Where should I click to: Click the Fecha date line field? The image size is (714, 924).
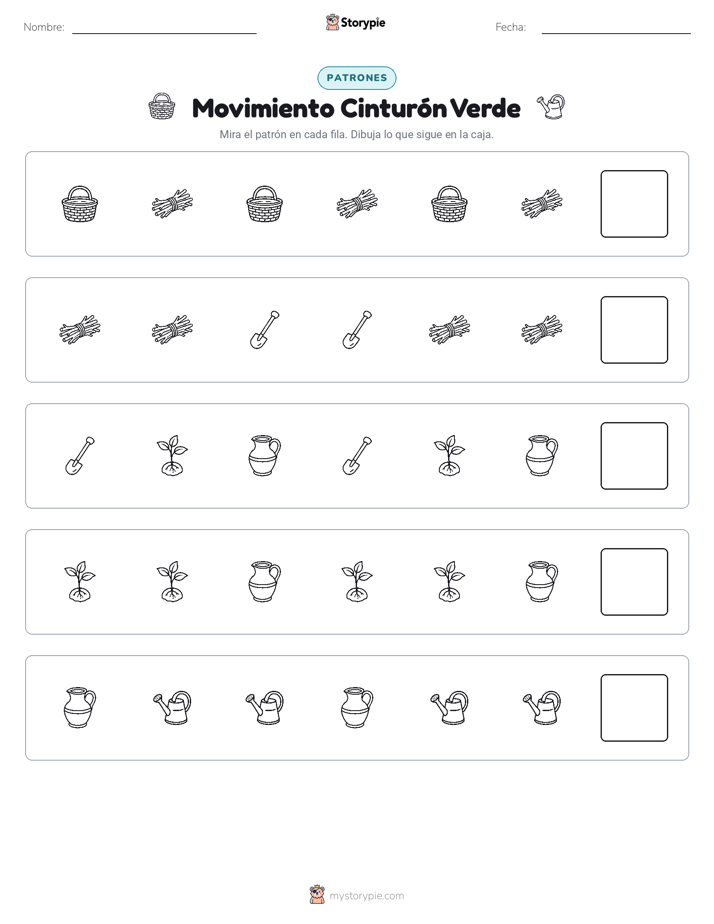point(616,27)
